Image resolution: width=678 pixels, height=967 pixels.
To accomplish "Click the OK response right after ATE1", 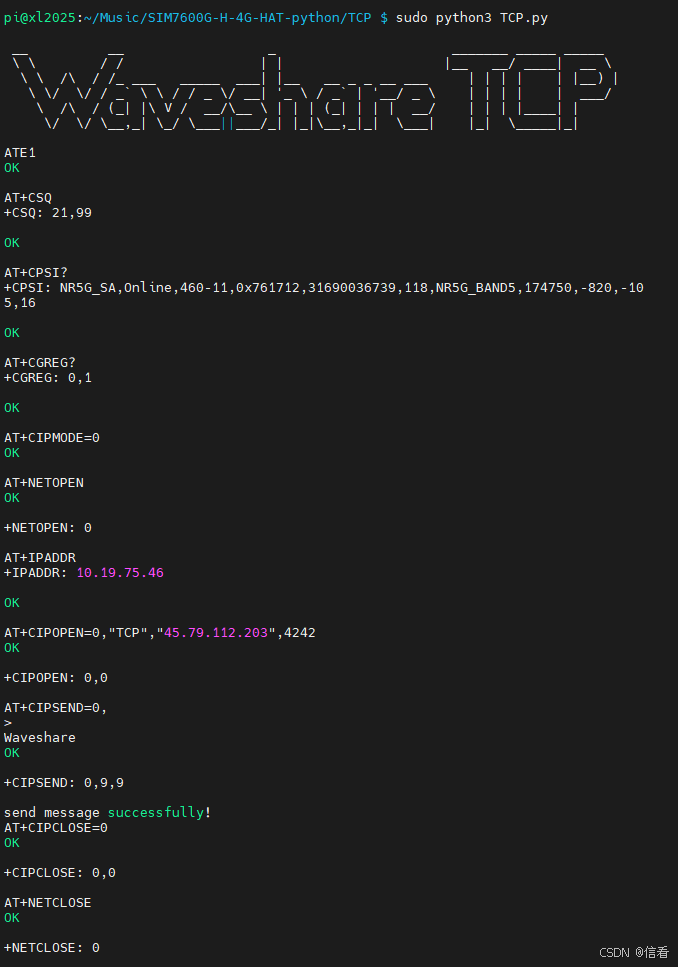I will coord(12,168).
